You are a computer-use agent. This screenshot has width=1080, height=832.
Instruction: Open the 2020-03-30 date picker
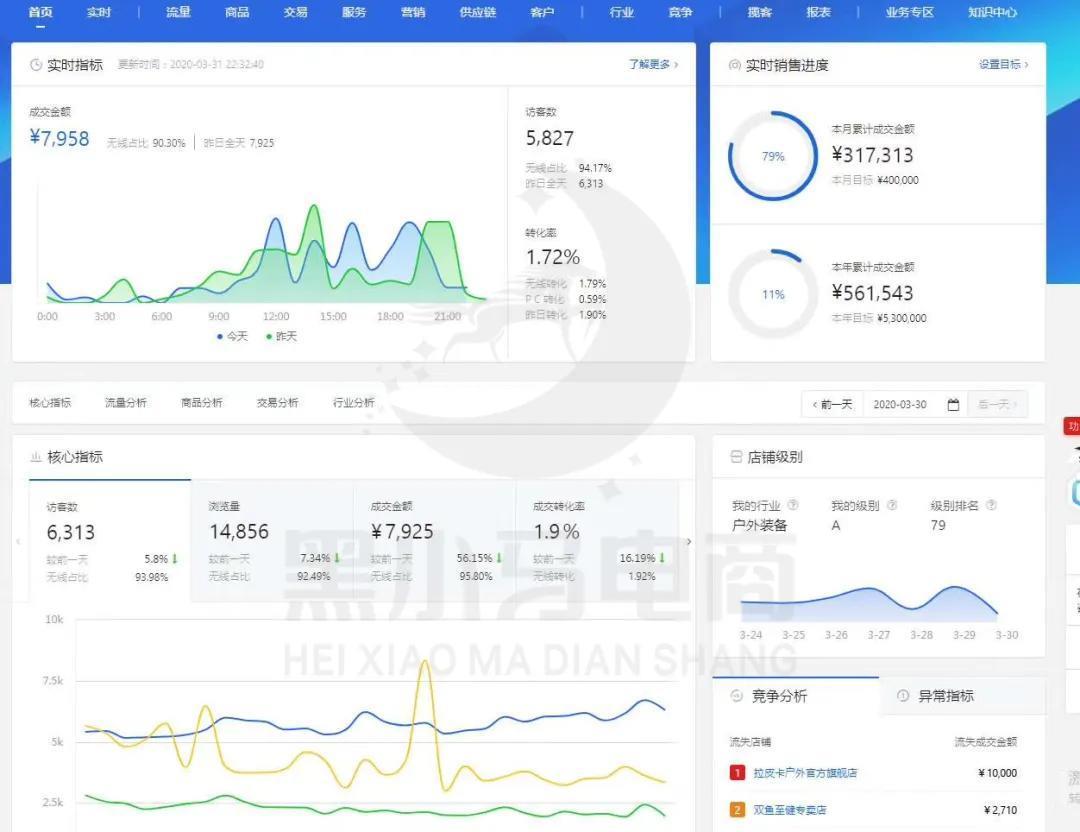click(900, 405)
